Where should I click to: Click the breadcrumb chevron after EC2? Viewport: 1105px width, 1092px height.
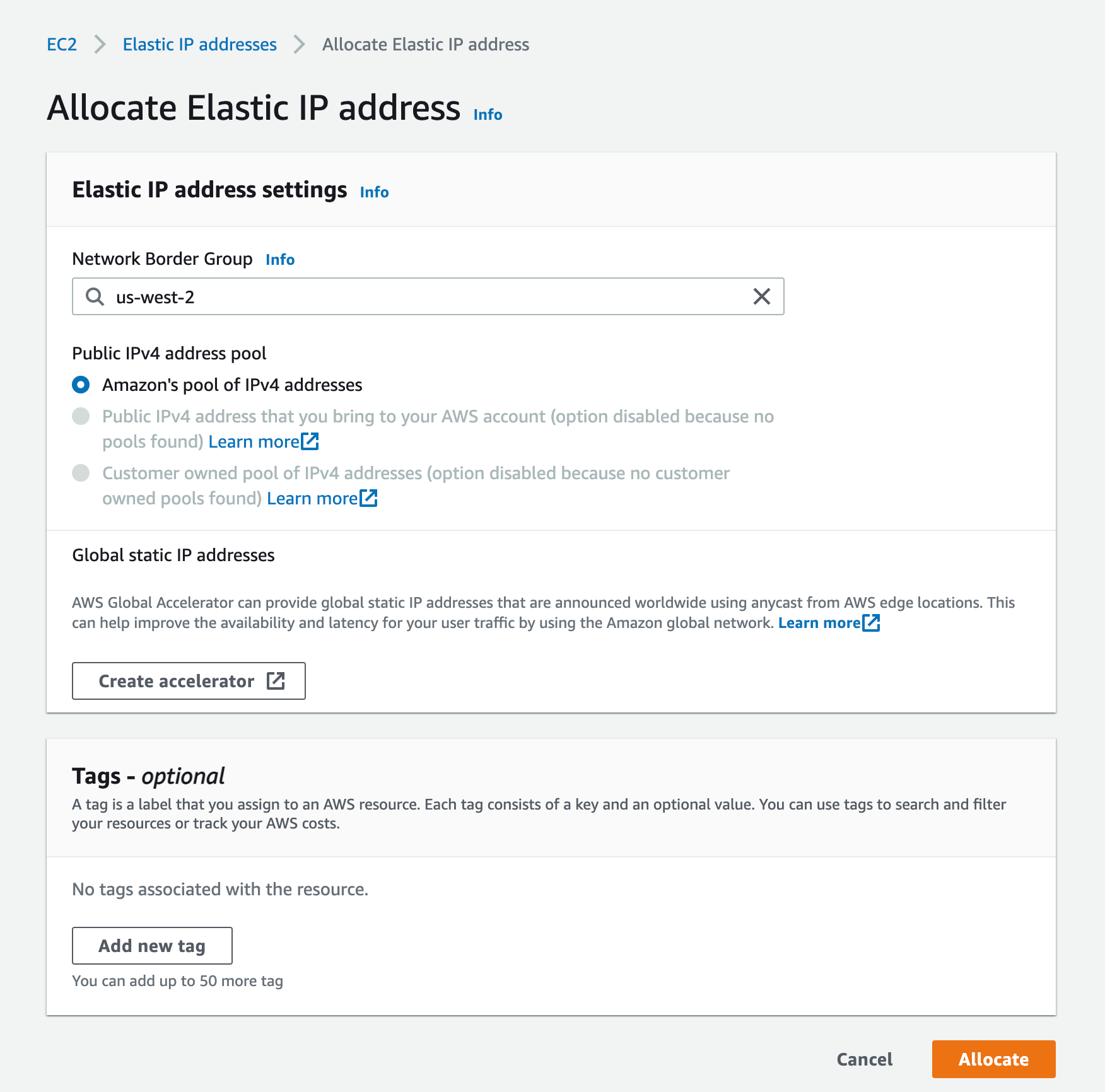point(100,45)
